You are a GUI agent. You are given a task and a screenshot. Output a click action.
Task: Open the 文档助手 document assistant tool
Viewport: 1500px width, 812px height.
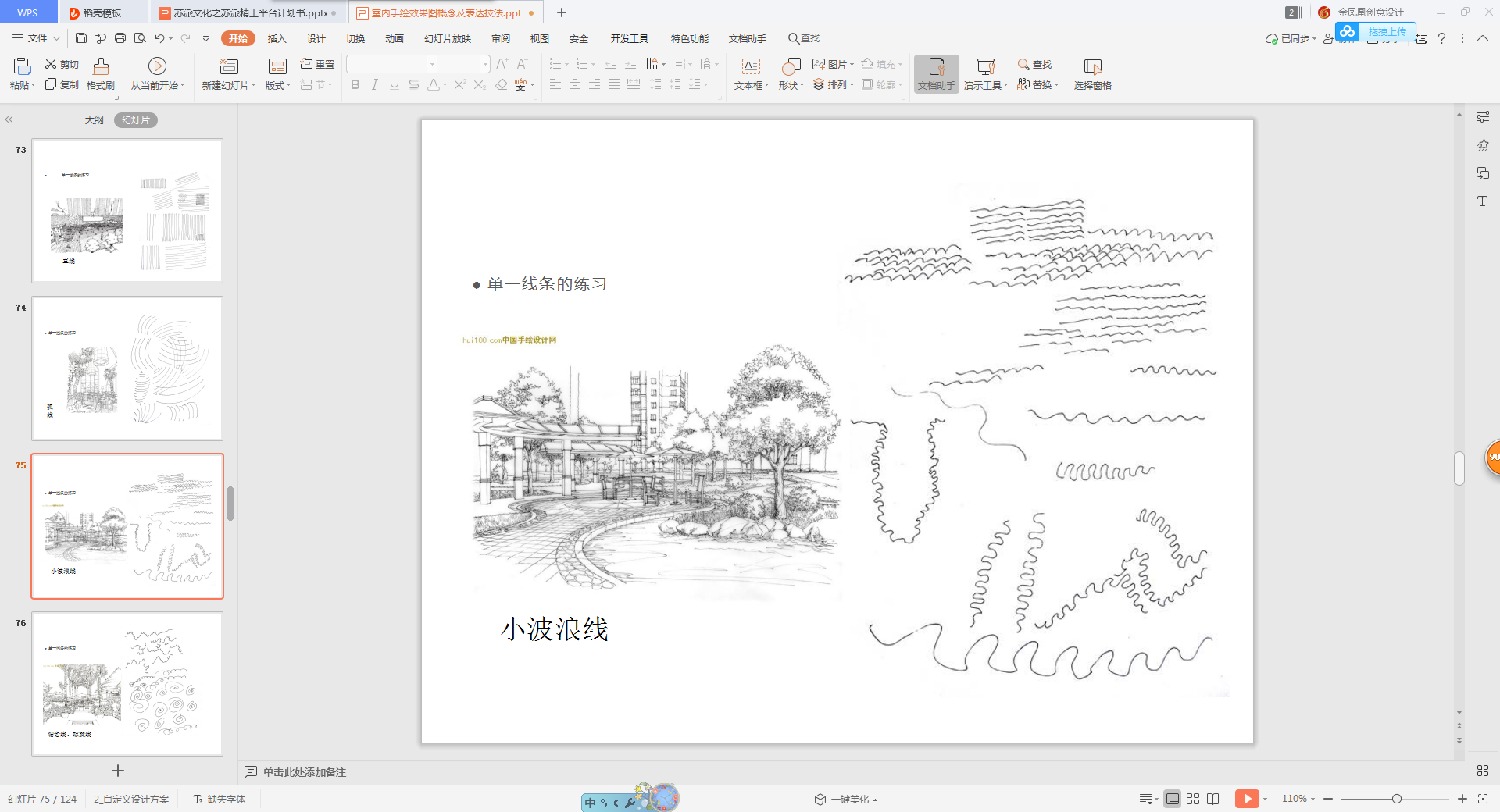click(936, 74)
